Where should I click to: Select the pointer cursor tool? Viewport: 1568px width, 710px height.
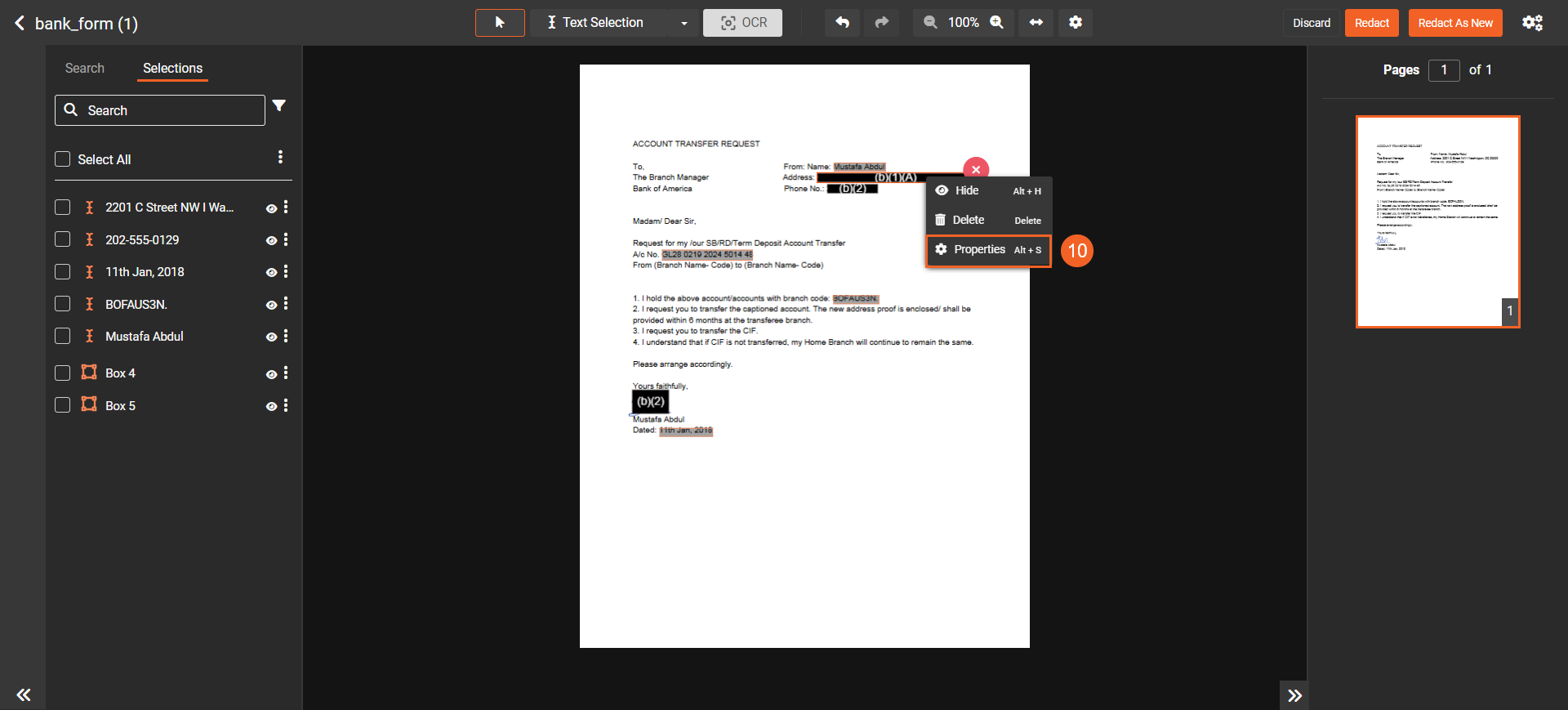[500, 23]
